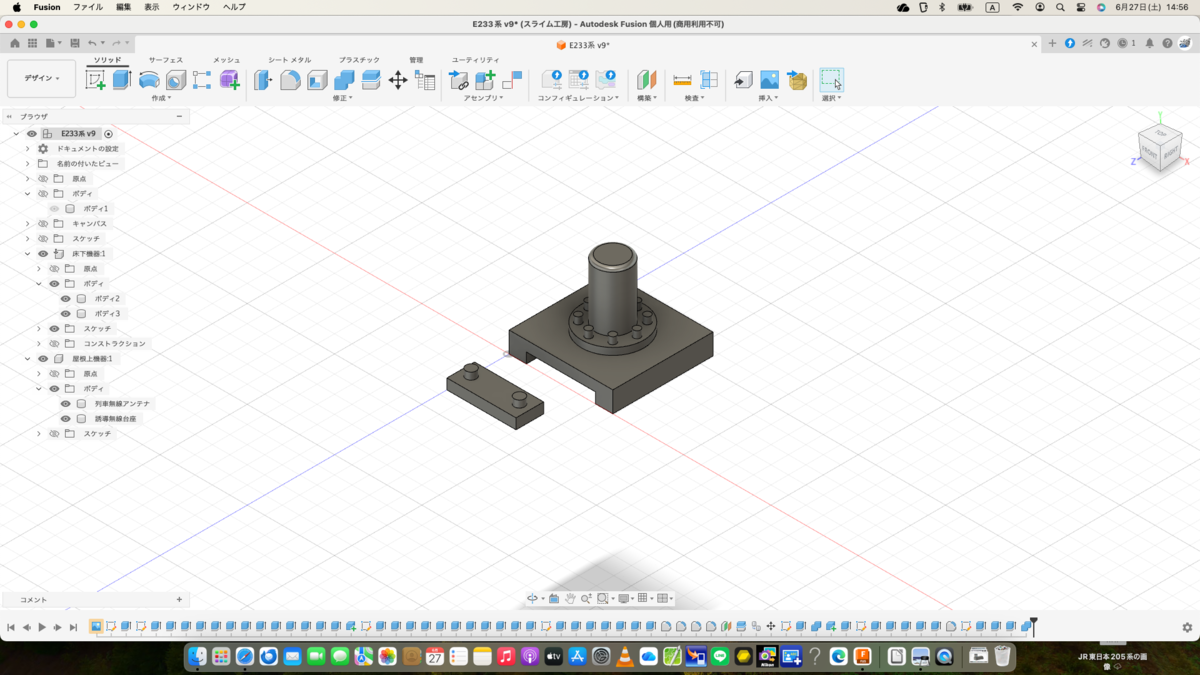Add a new document tab with plus
Viewport: 1200px width, 675px height.
[1052, 43]
